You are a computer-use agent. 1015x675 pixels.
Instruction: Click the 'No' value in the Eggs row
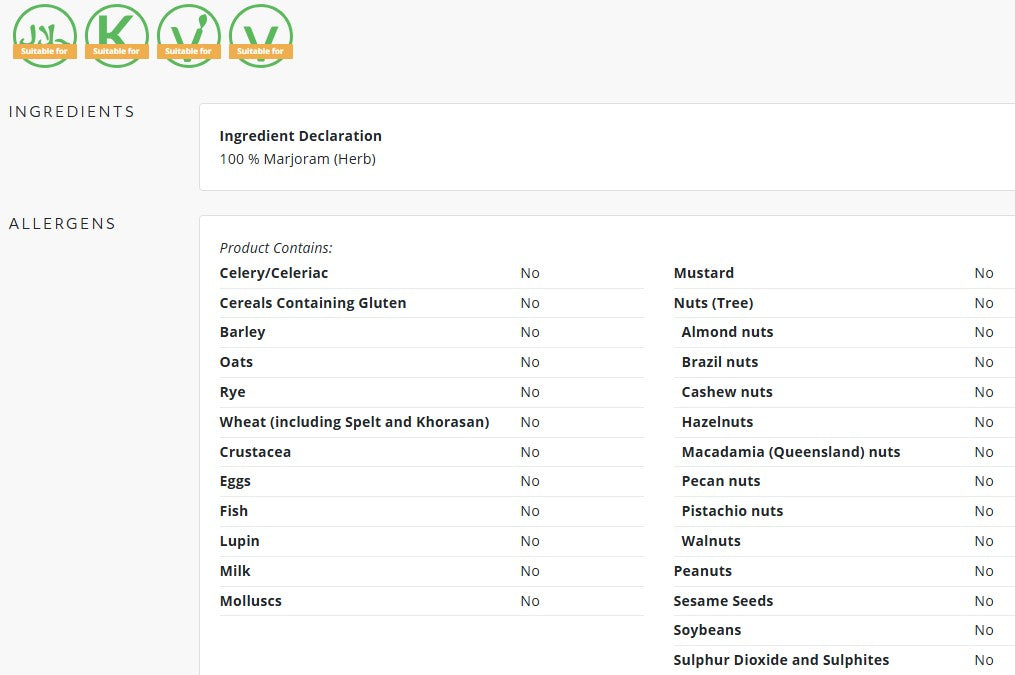tap(530, 481)
